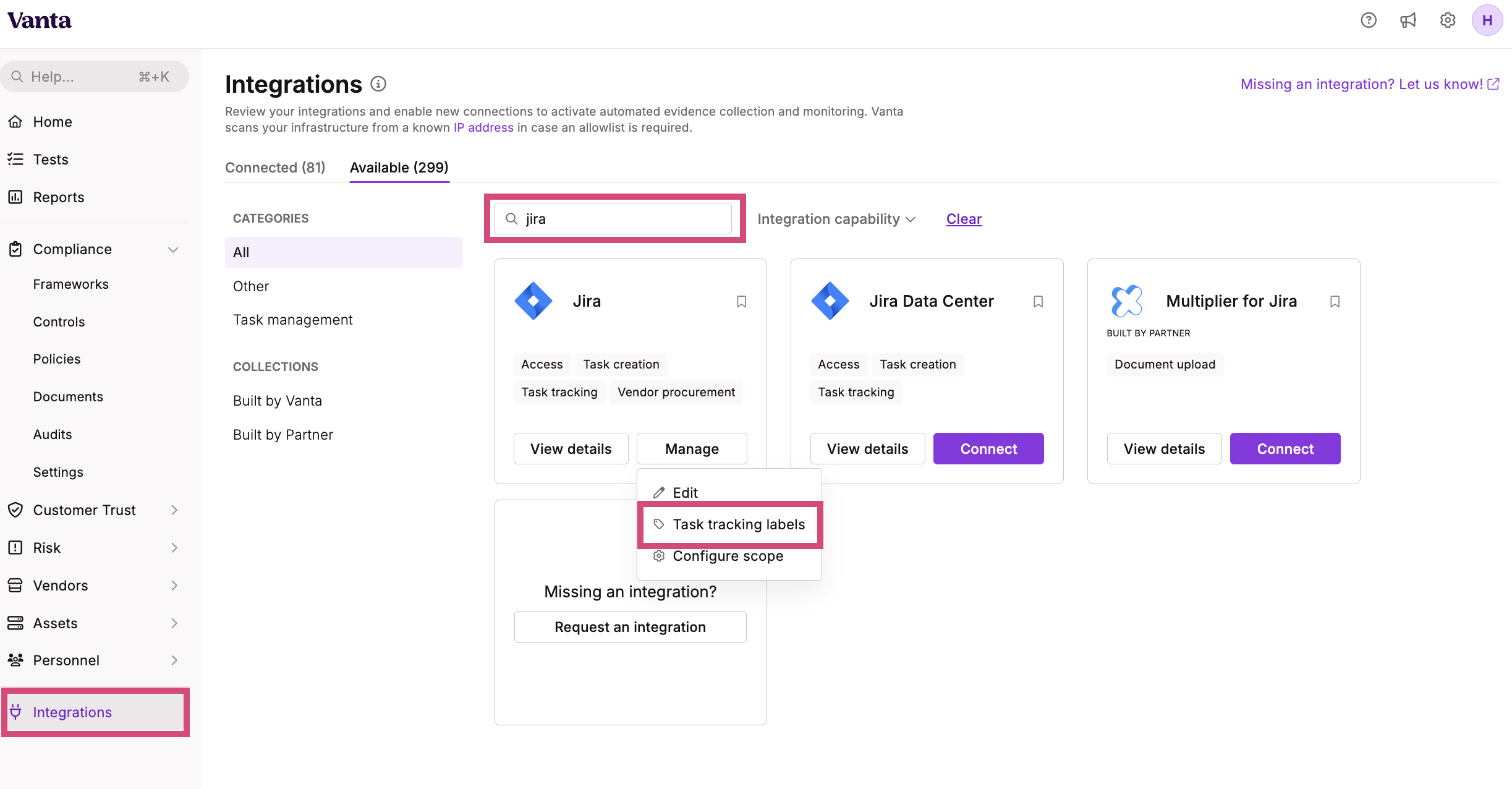Open the settings gear icon in header
The width and height of the screenshot is (1512, 789).
tap(1448, 20)
